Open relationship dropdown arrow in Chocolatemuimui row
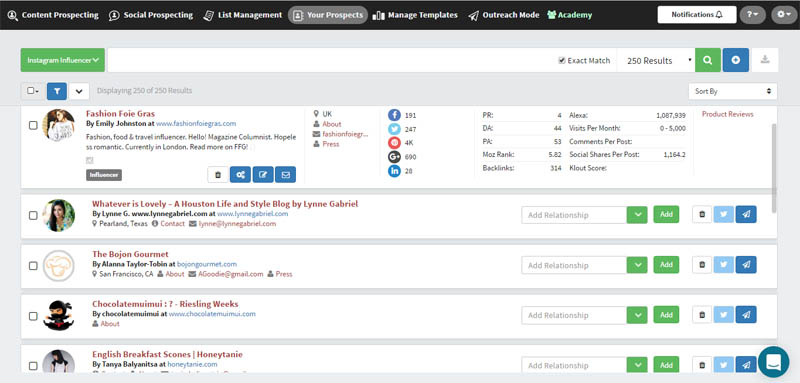800x383 pixels. point(637,315)
